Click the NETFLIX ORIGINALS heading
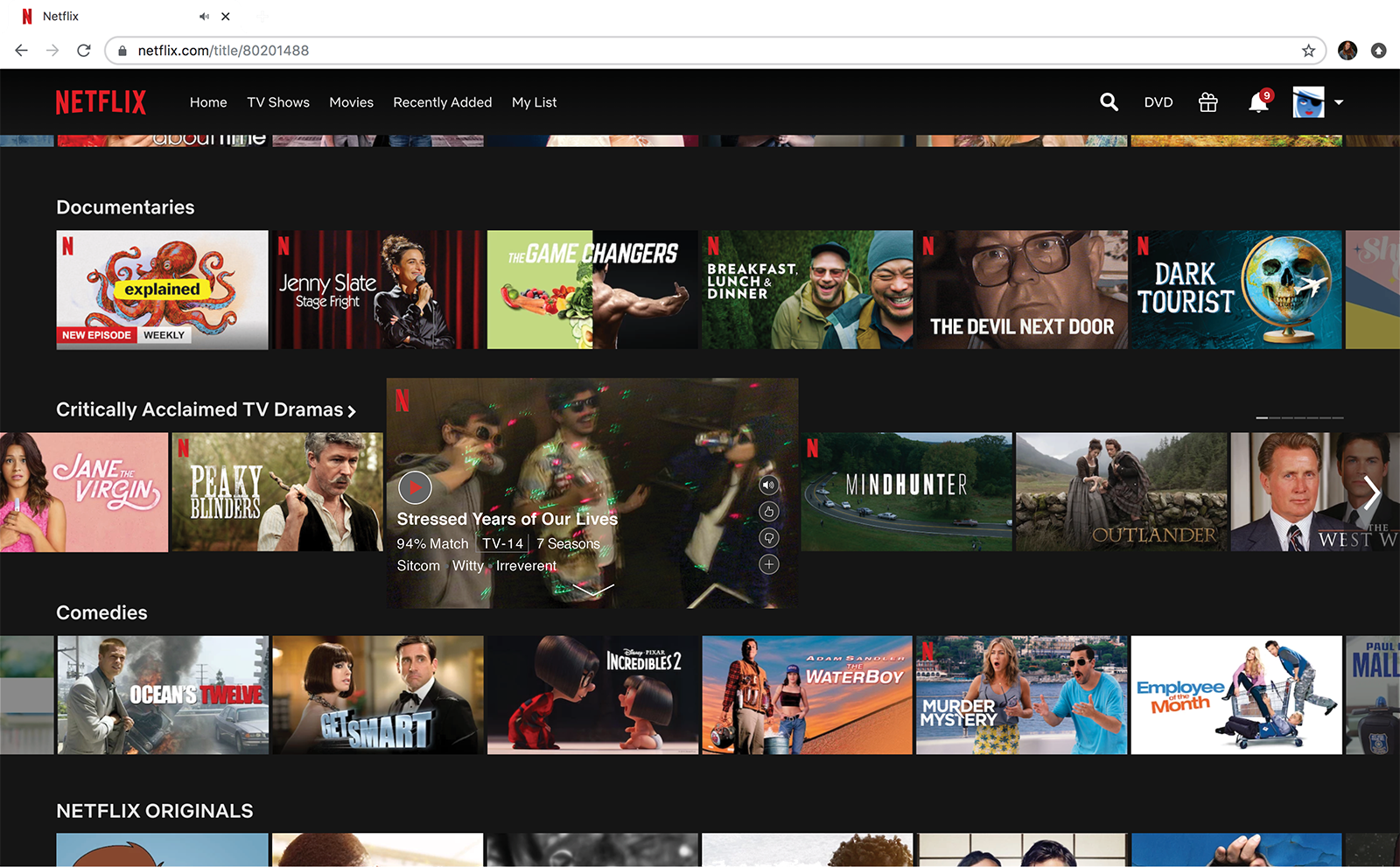Screen dimensions: 1400x867 click(155, 811)
